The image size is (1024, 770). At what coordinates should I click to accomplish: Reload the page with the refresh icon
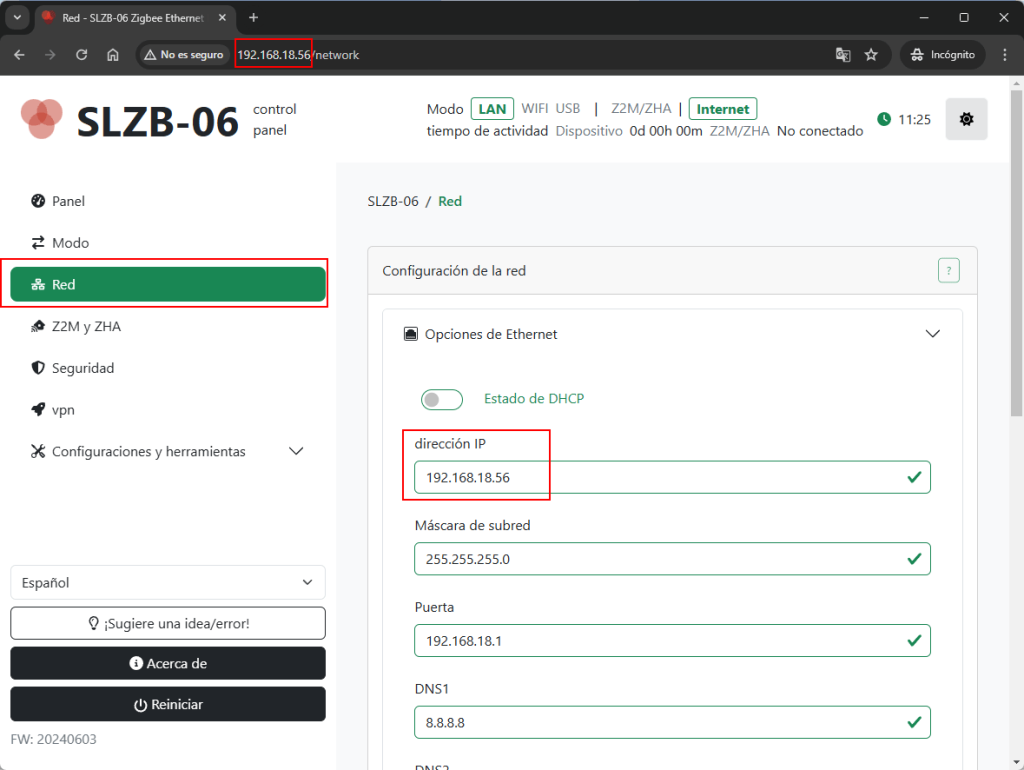pos(82,55)
